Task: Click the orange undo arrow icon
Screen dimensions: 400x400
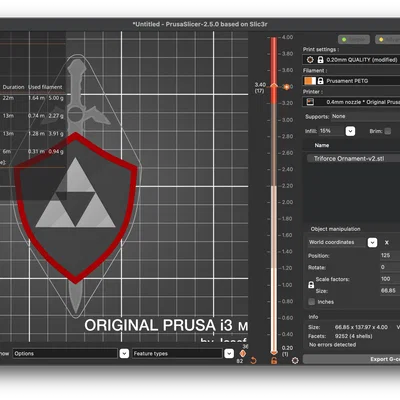Action: click(x=253, y=360)
